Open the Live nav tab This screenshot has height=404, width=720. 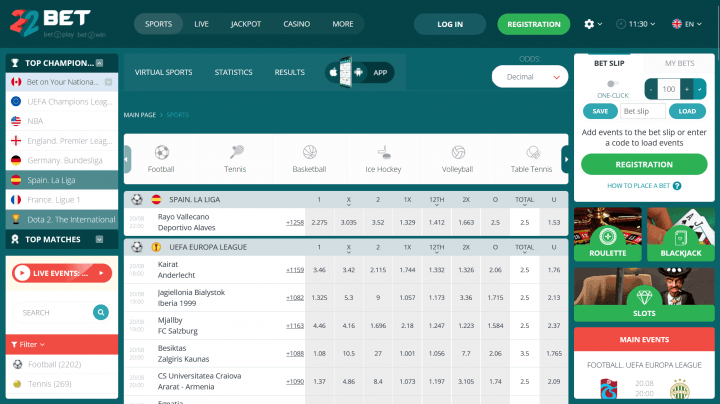pos(201,24)
